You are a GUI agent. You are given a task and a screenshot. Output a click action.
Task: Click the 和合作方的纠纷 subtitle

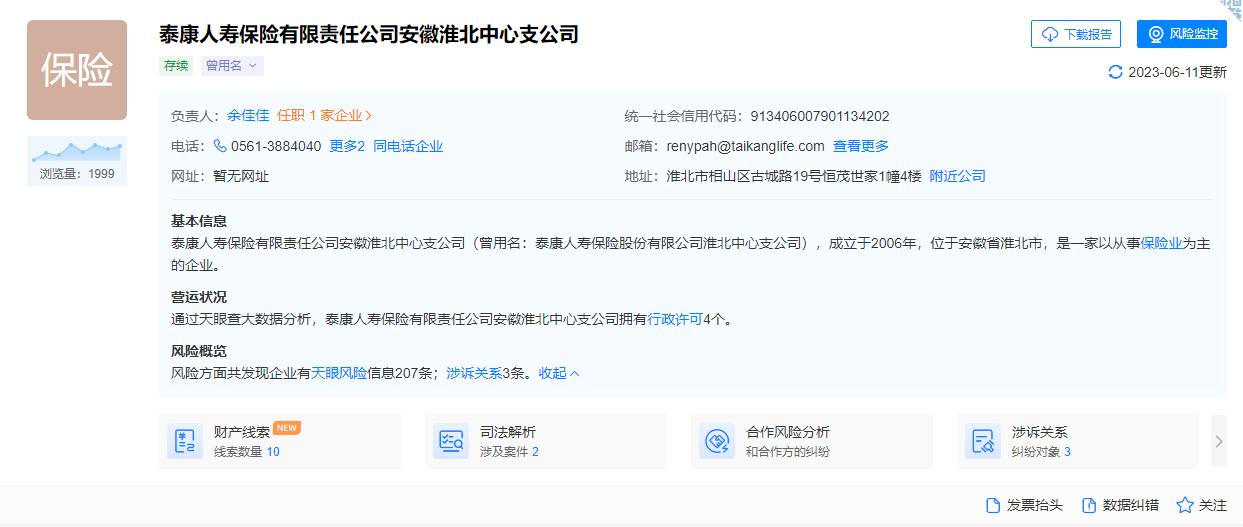(x=788, y=452)
